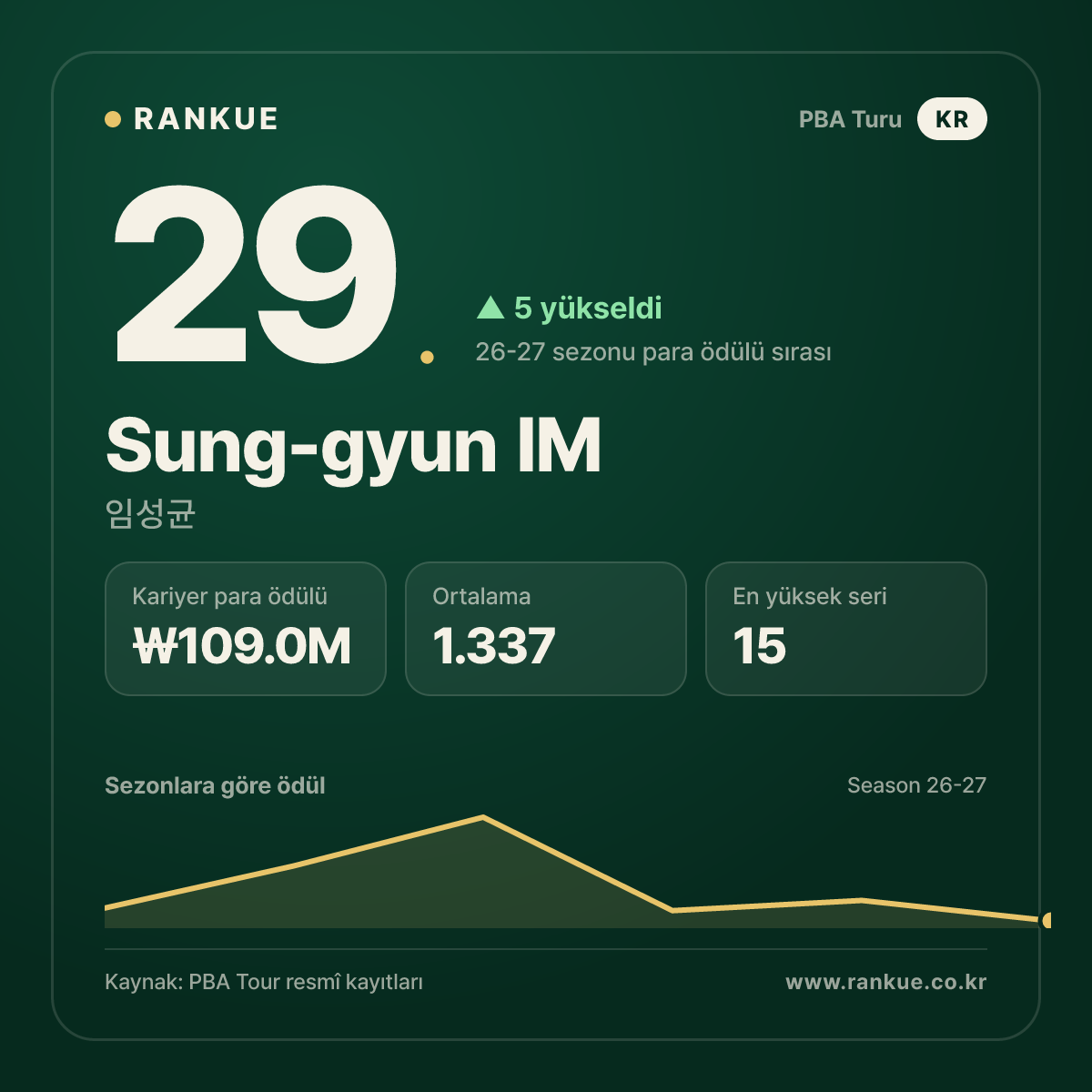Click the PBA Turu label
The width and height of the screenshot is (1092, 1092).
[x=850, y=119]
